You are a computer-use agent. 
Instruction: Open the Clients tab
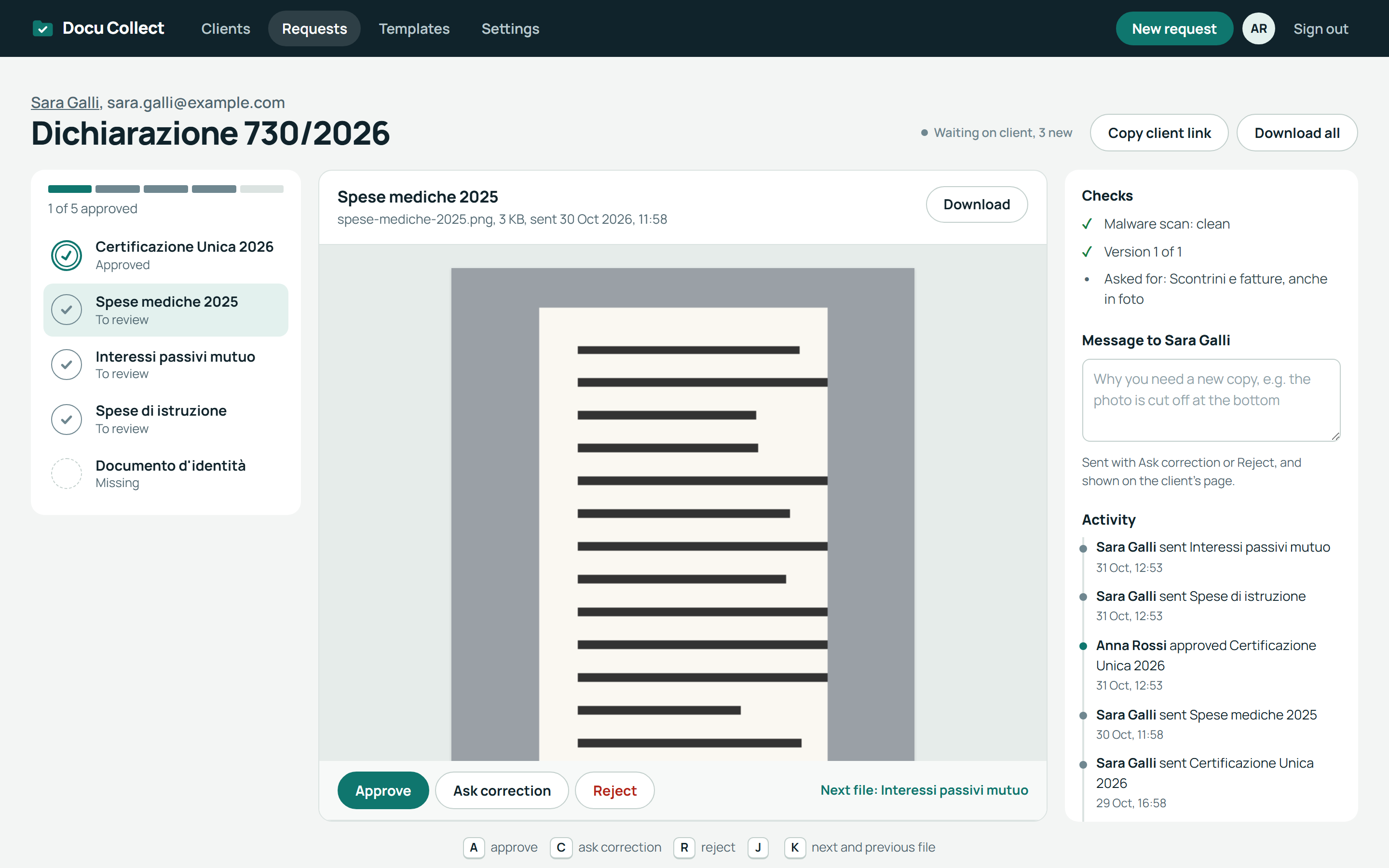point(226,29)
